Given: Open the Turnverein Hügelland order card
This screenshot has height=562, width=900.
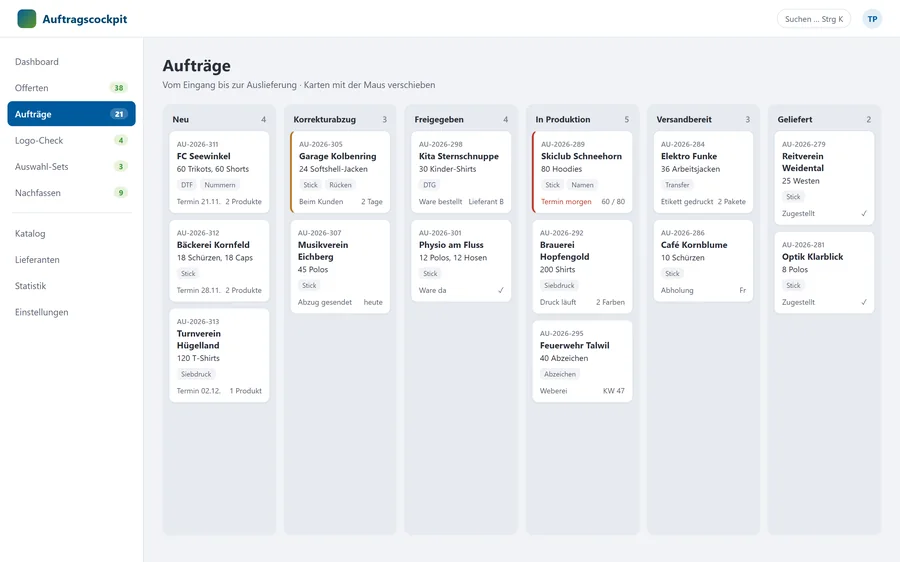Looking at the screenshot, I should pyautogui.click(x=219, y=355).
